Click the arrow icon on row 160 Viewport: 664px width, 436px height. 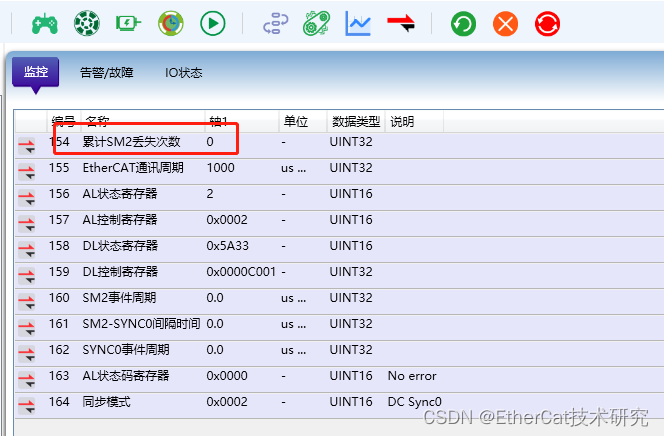[x=27, y=302]
